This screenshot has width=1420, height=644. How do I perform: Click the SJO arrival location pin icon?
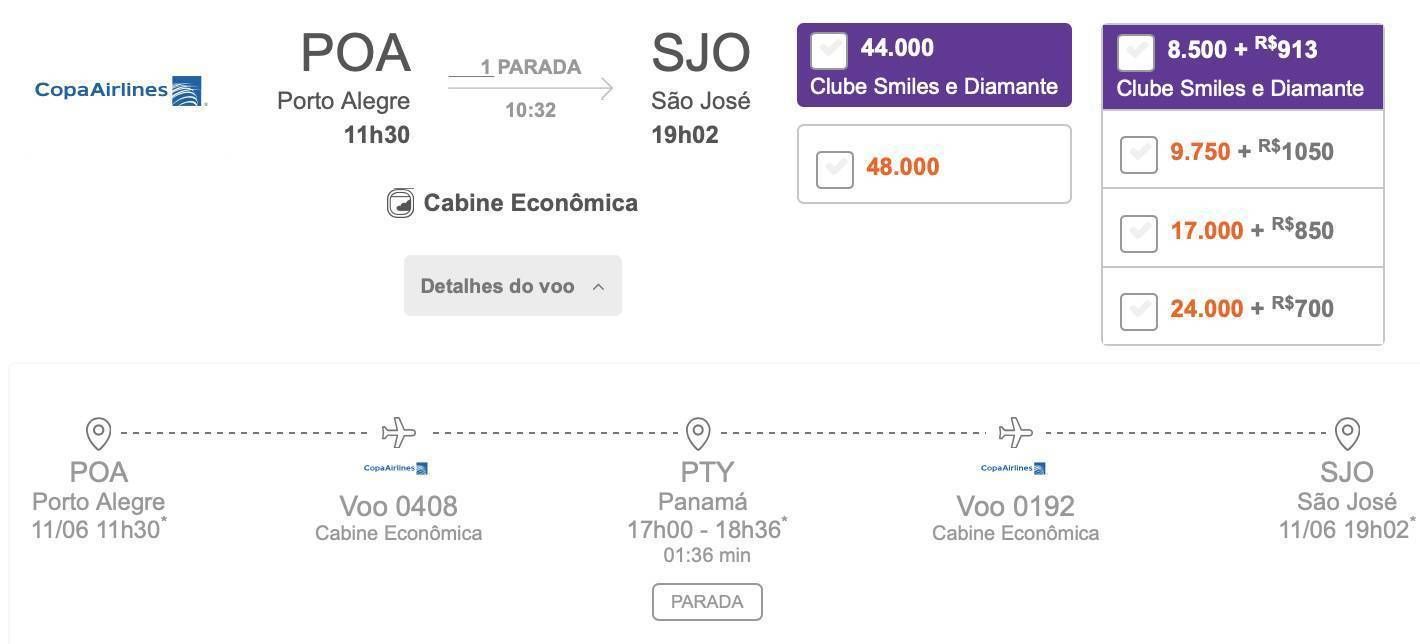pos(1347,434)
